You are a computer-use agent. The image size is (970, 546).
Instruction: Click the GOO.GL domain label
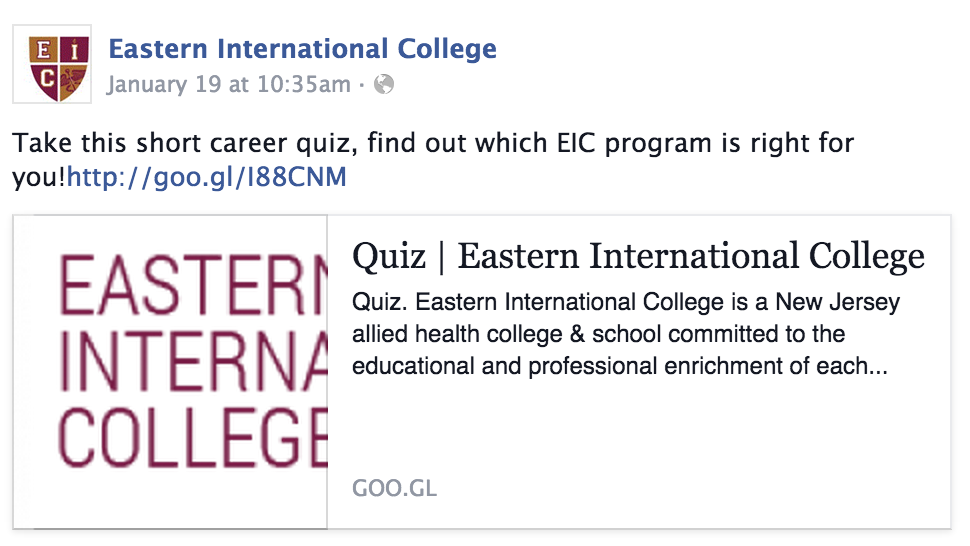click(x=395, y=488)
